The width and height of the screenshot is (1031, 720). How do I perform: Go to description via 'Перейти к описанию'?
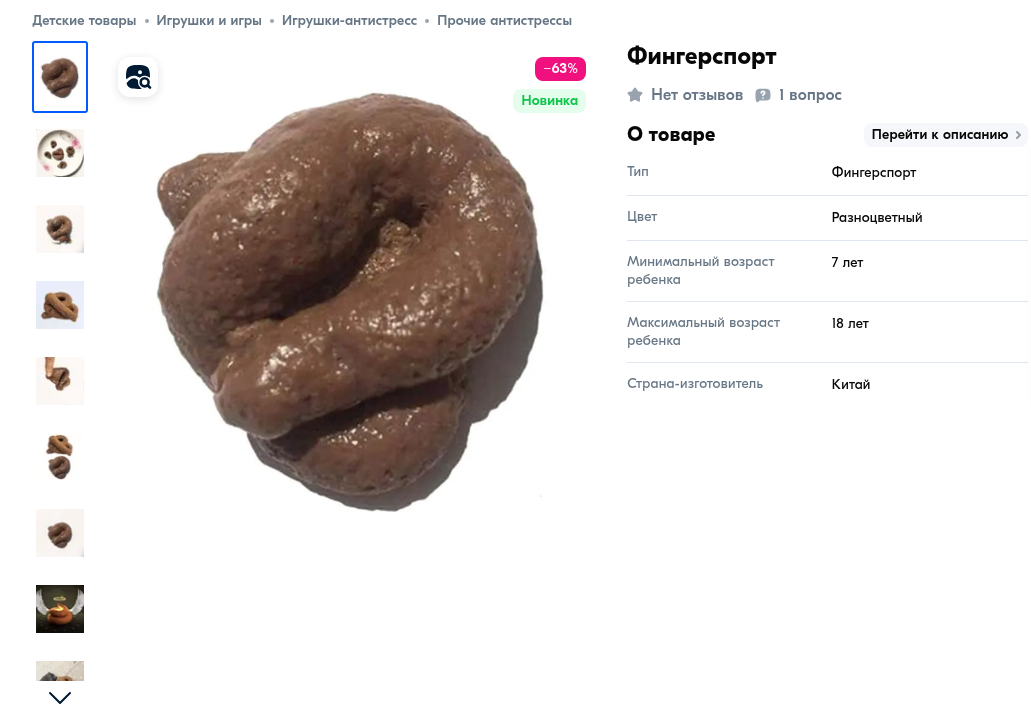click(946, 135)
